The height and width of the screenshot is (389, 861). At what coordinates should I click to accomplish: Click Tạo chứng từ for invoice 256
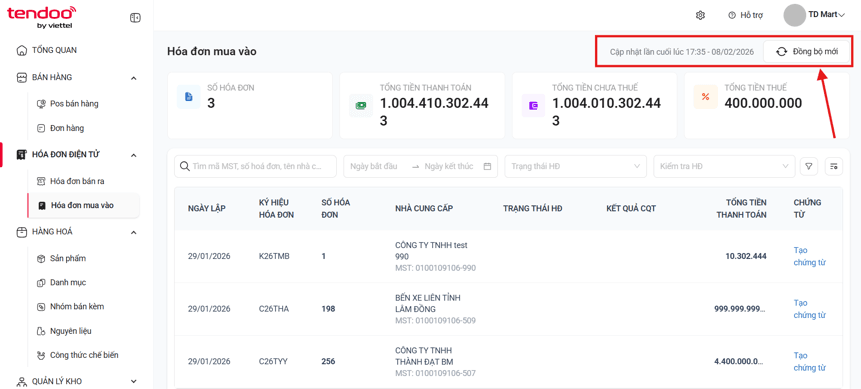(x=810, y=362)
